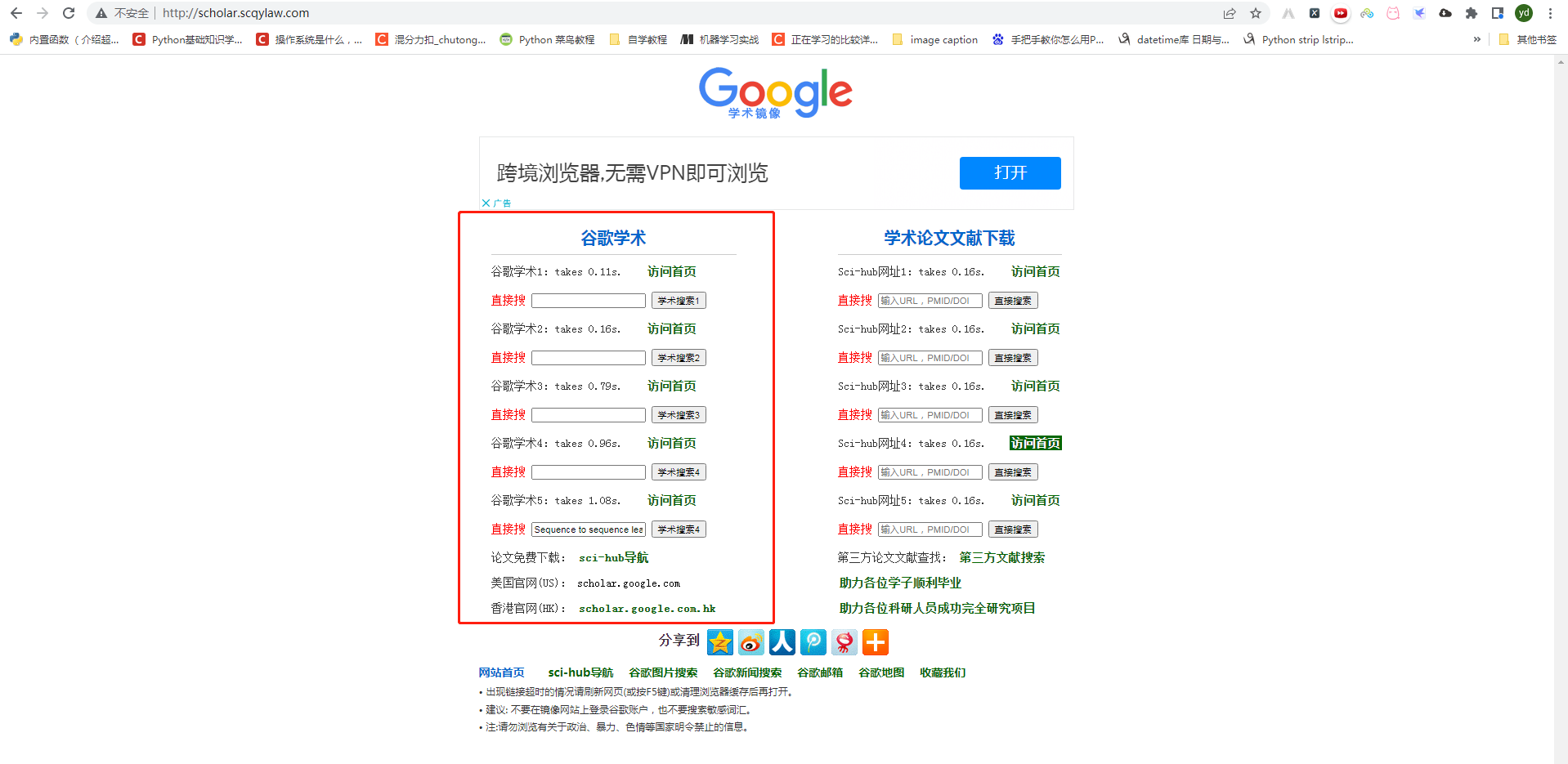Open the yd profile avatar
Viewport: 1568px width, 764px height.
tap(1524, 13)
